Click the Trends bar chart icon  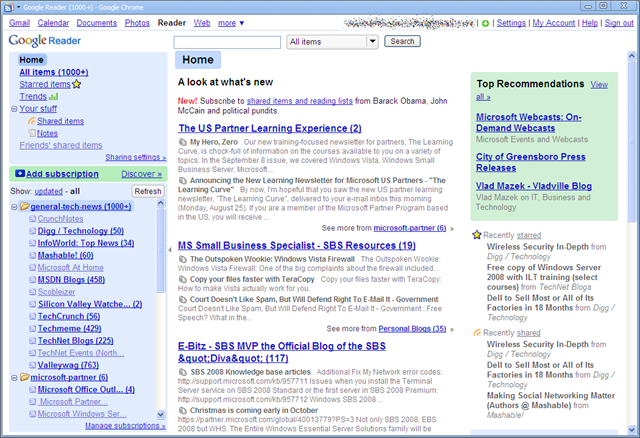click(53, 97)
